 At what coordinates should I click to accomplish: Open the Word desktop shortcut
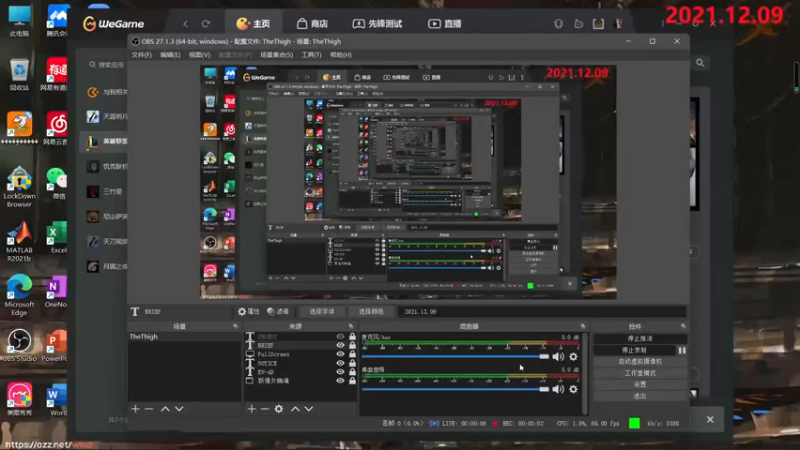click(x=57, y=401)
